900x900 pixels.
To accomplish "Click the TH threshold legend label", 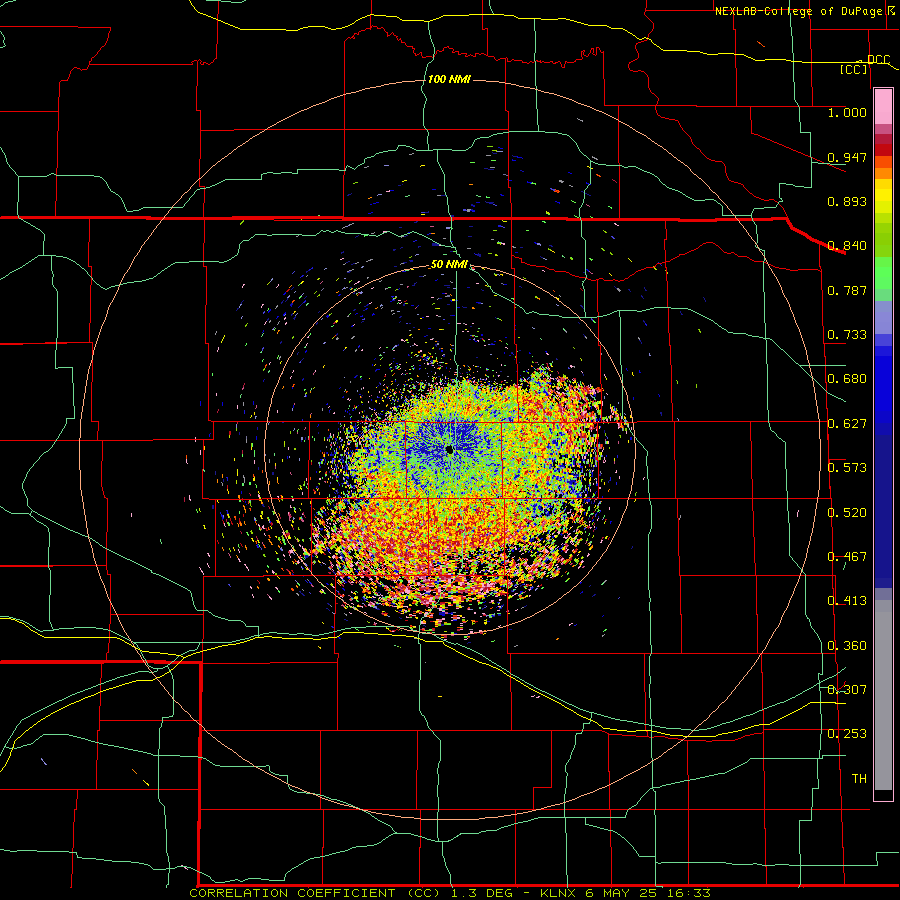I will 859,779.
